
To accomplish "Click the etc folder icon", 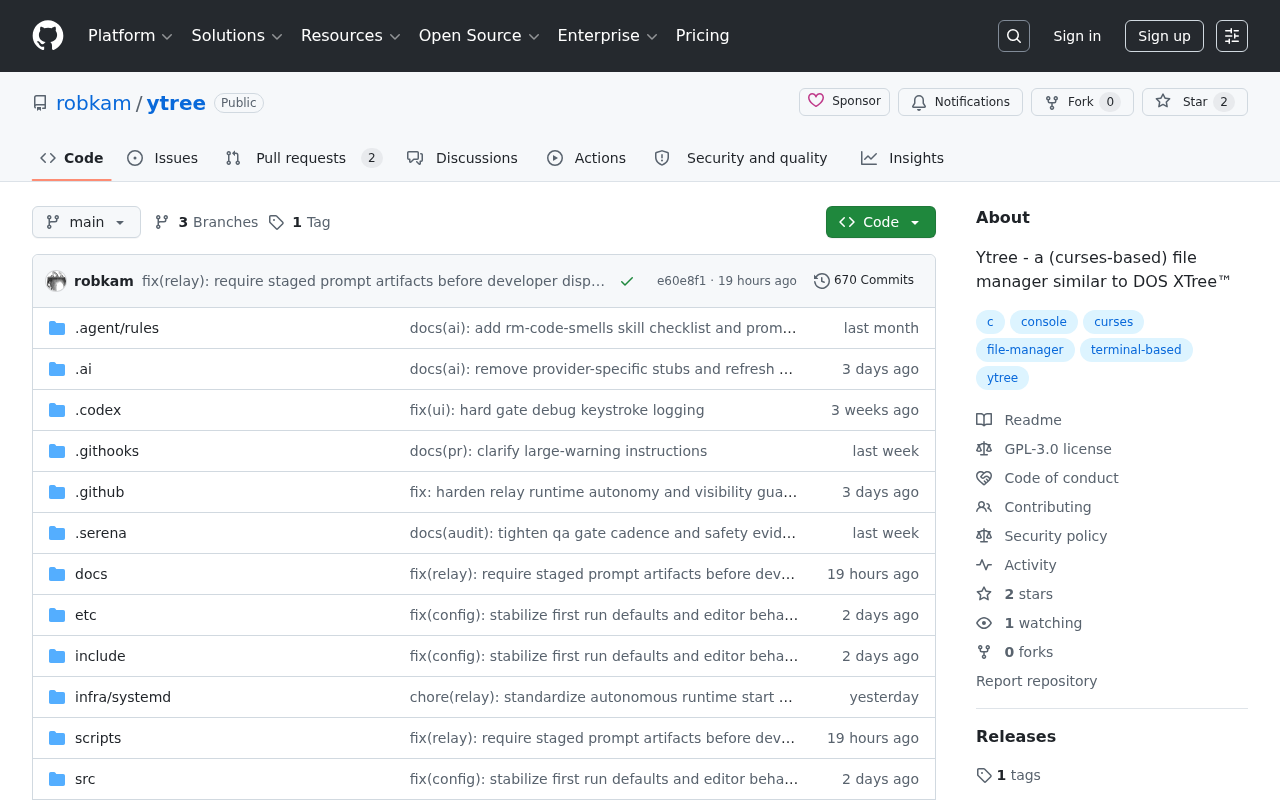I will coord(57,615).
